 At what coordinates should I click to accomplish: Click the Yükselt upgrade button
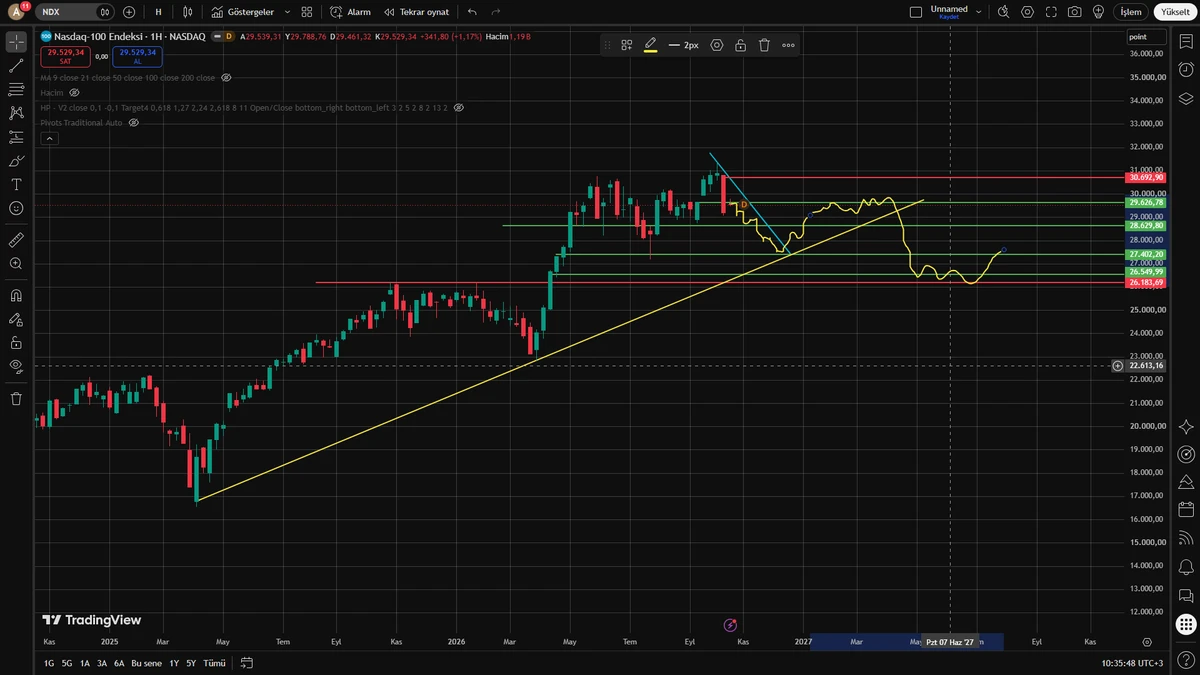point(1173,12)
